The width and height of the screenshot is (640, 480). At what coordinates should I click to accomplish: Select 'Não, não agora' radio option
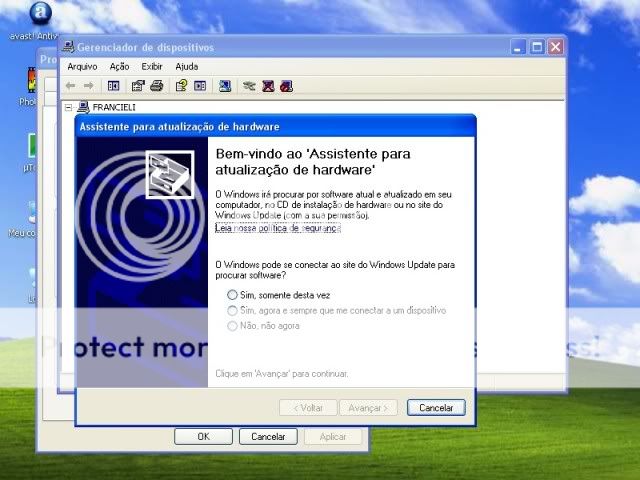[233, 325]
